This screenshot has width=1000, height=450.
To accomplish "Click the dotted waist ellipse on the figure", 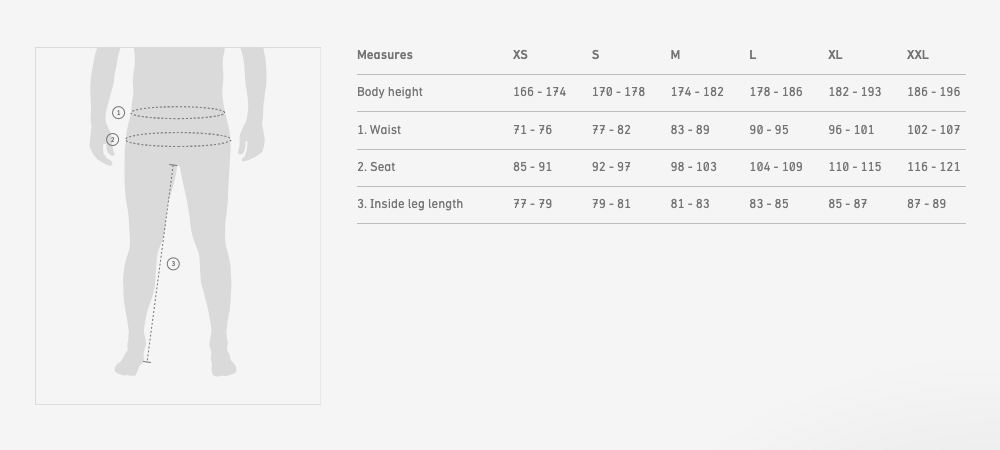I will [178, 113].
